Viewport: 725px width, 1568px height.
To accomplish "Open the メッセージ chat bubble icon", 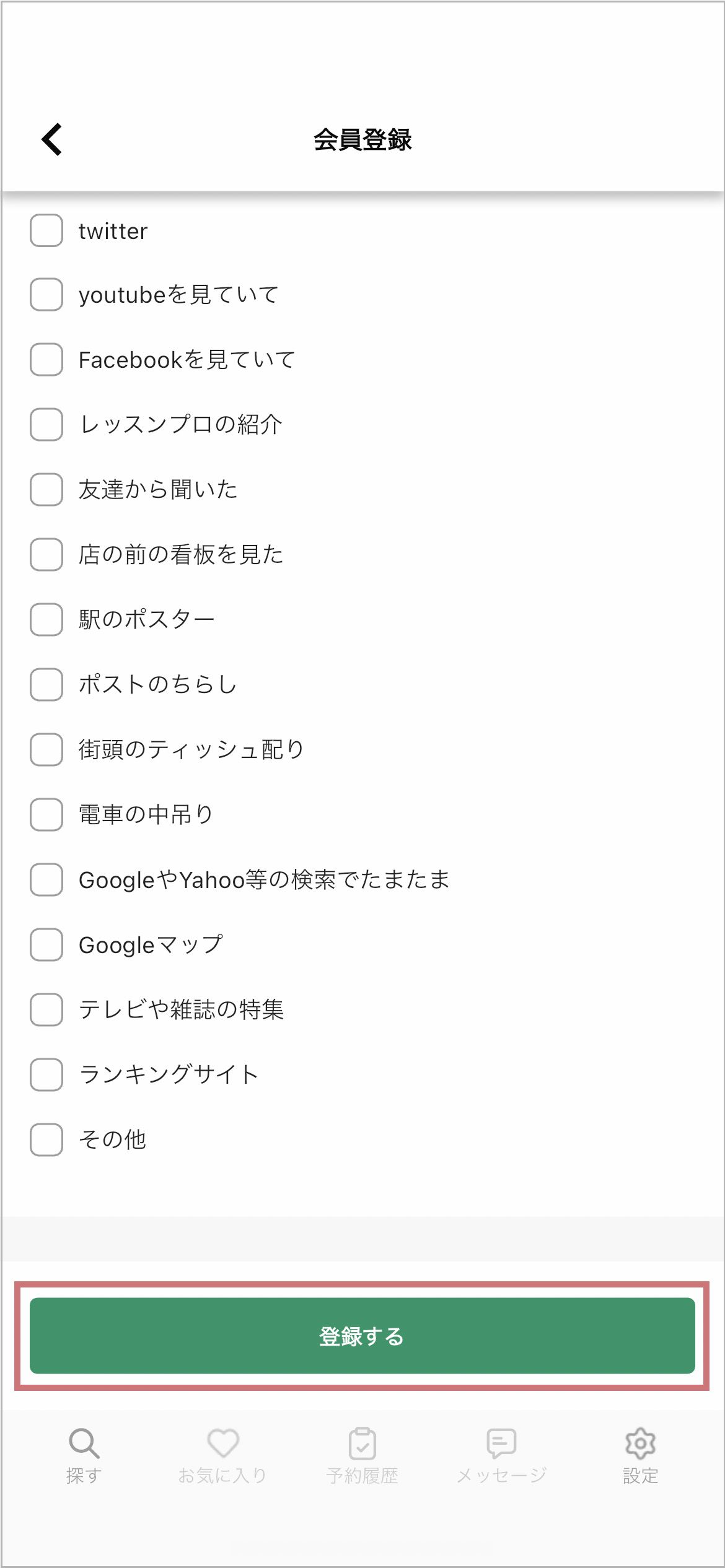I will (501, 1444).
